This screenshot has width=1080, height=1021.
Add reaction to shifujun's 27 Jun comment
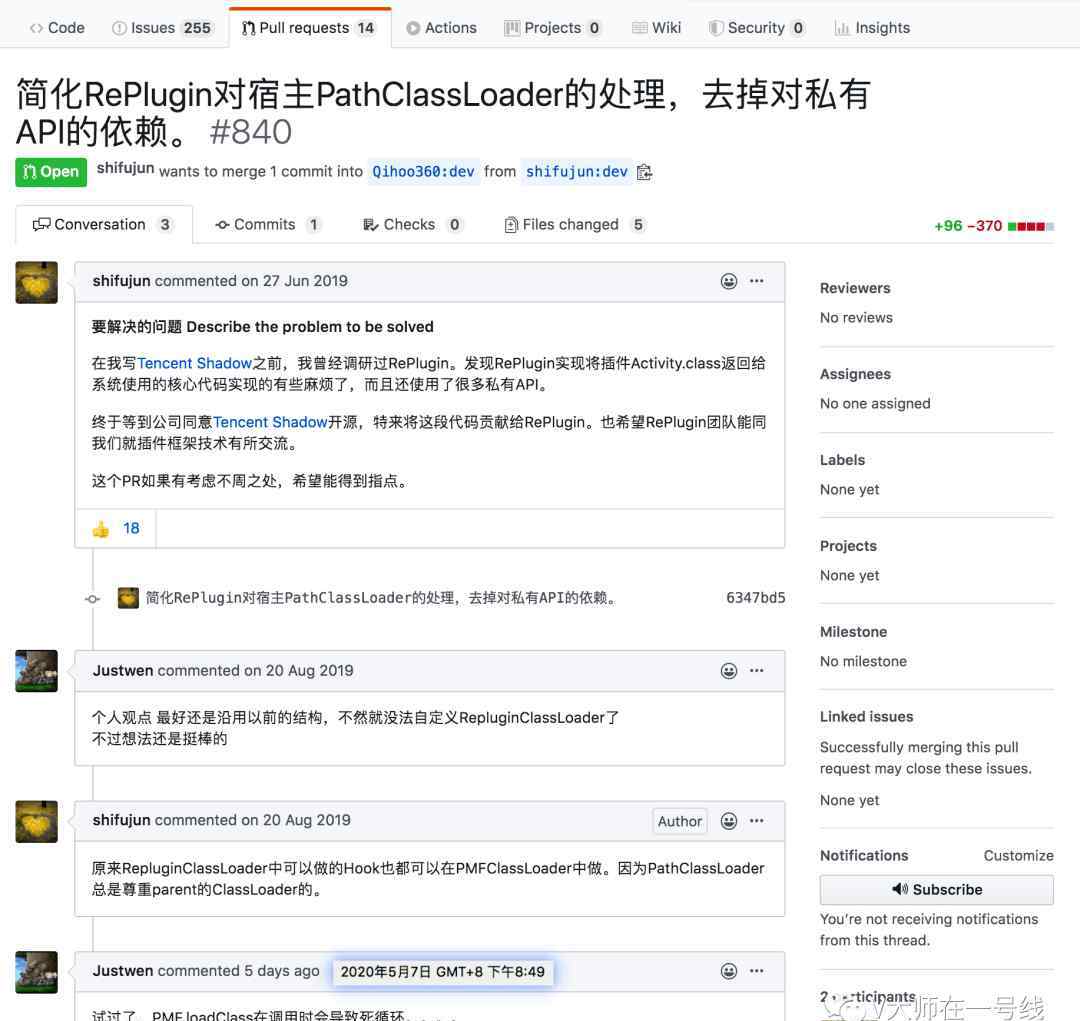click(729, 281)
